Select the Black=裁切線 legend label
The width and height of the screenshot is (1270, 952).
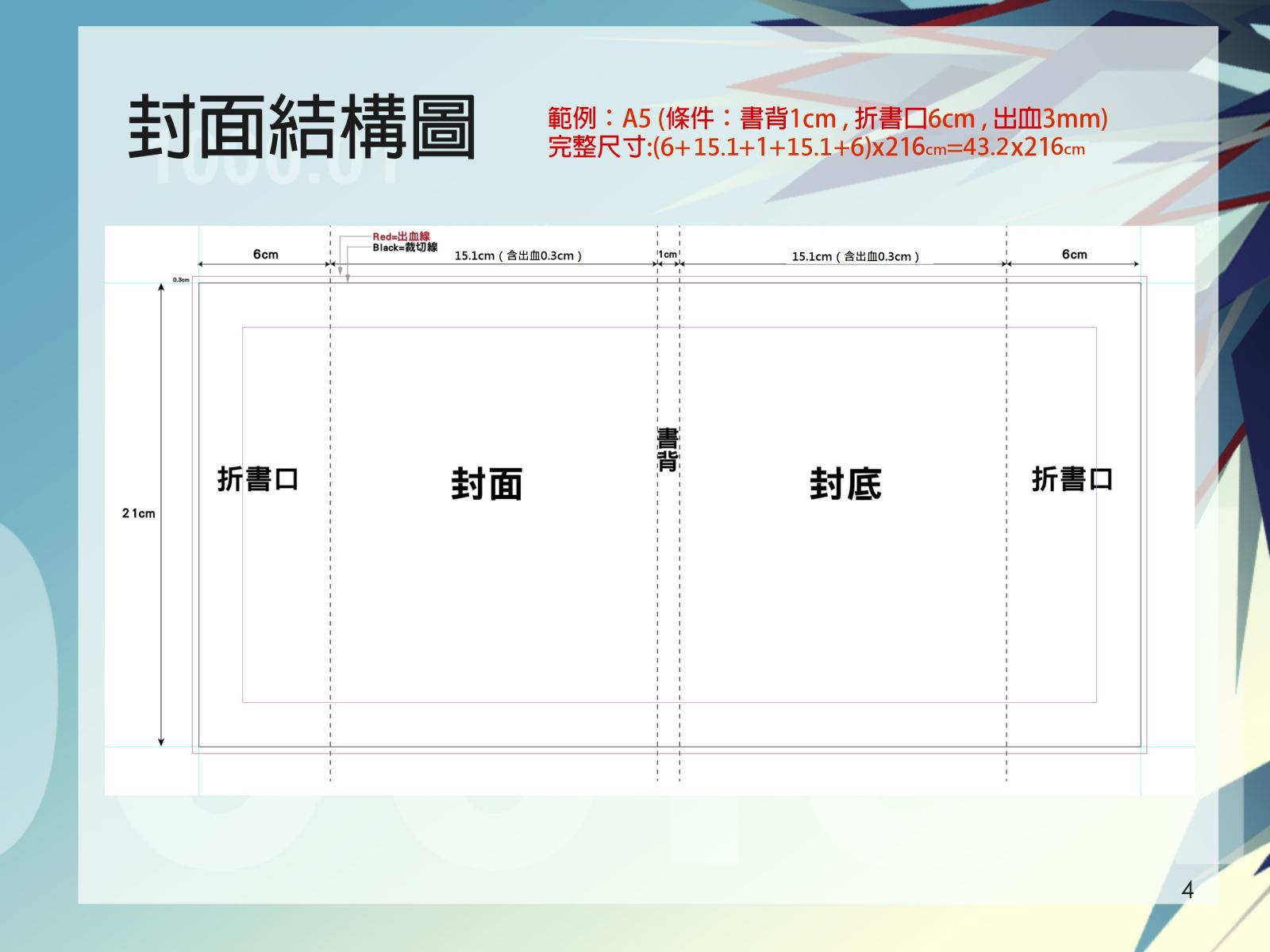tap(405, 248)
